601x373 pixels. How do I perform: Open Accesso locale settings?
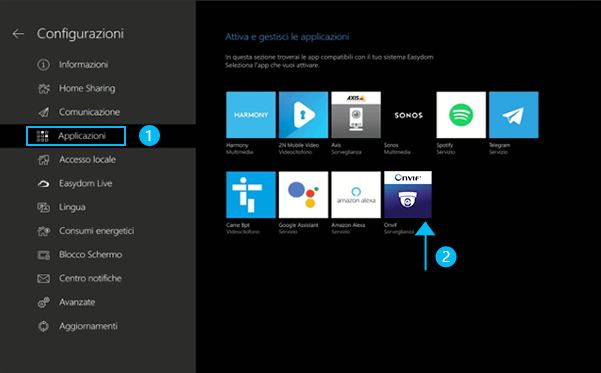point(87,160)
